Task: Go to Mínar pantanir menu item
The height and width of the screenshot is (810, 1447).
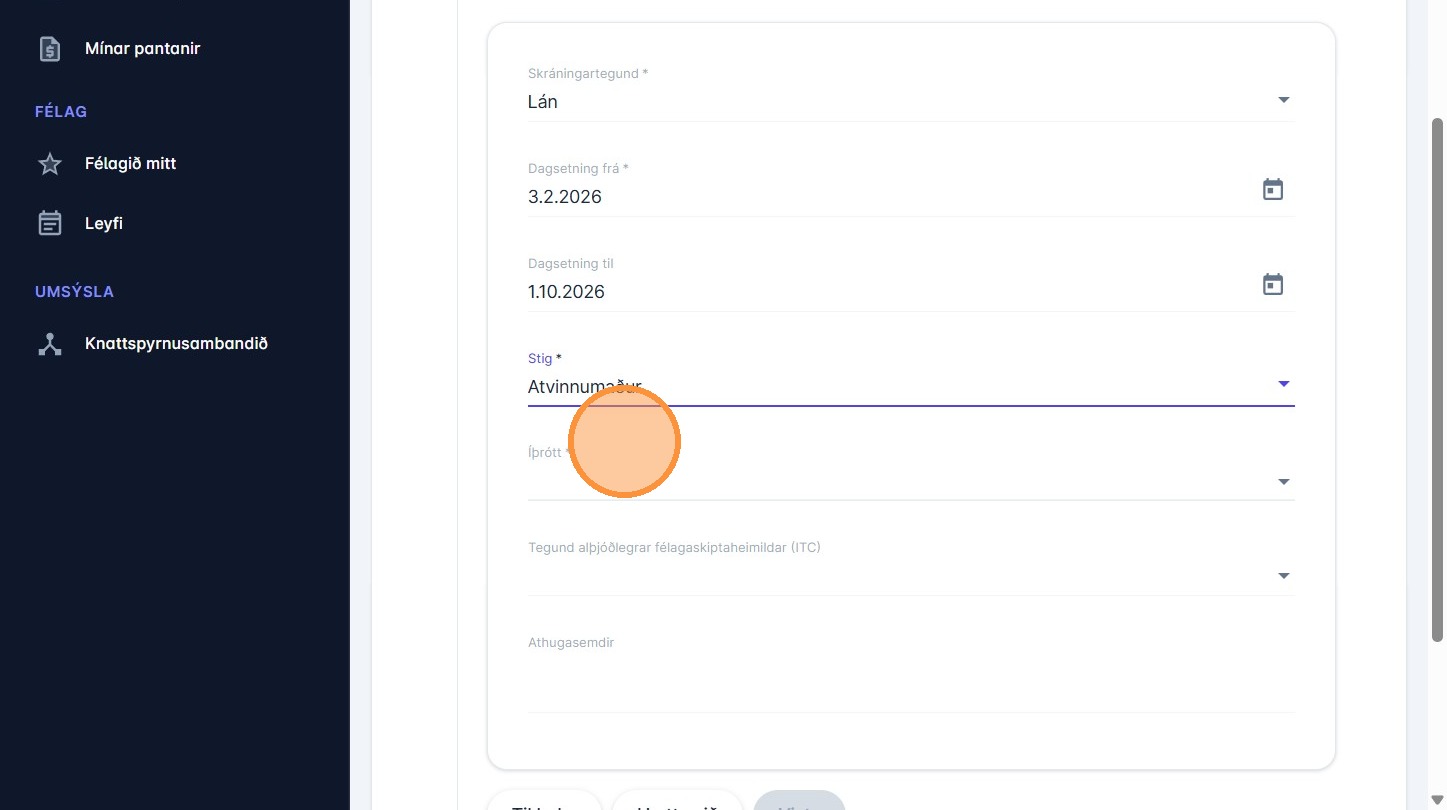Action: point(142,48)
